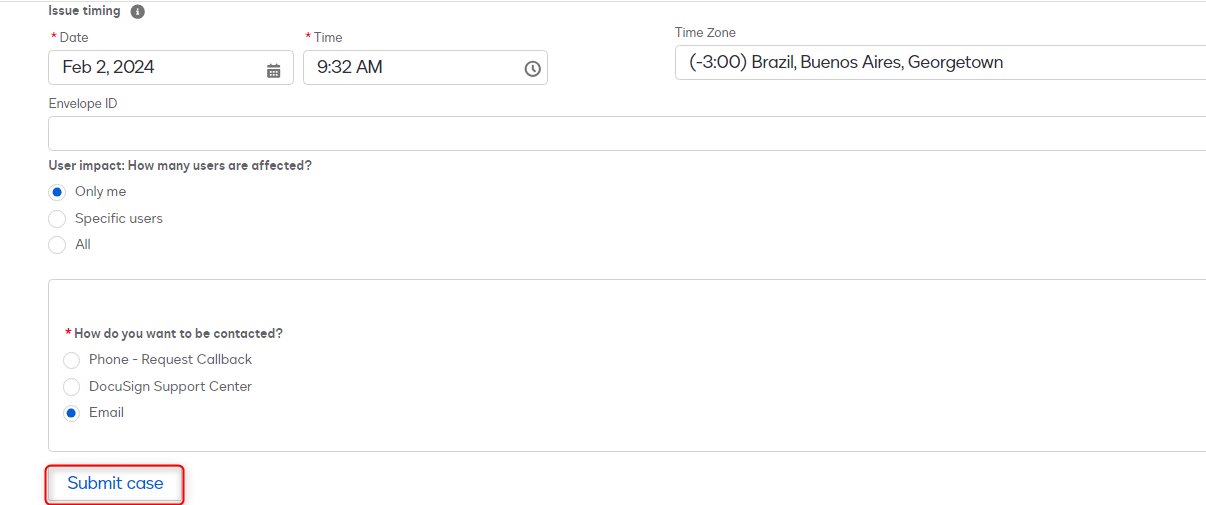Image resolution: width=1206 pixels, height=505 pixels.
Task: Open the calendar date picker icon
Action: [273, 70]
